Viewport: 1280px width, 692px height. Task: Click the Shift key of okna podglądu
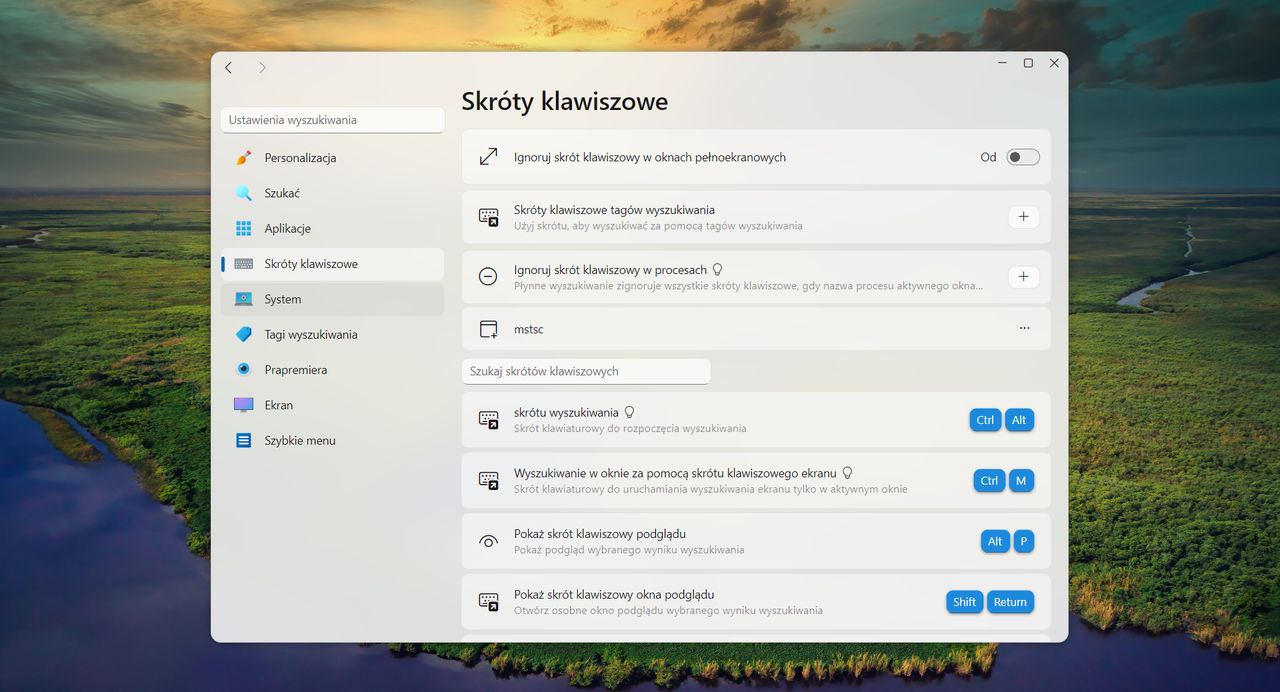tap(964, 602)
